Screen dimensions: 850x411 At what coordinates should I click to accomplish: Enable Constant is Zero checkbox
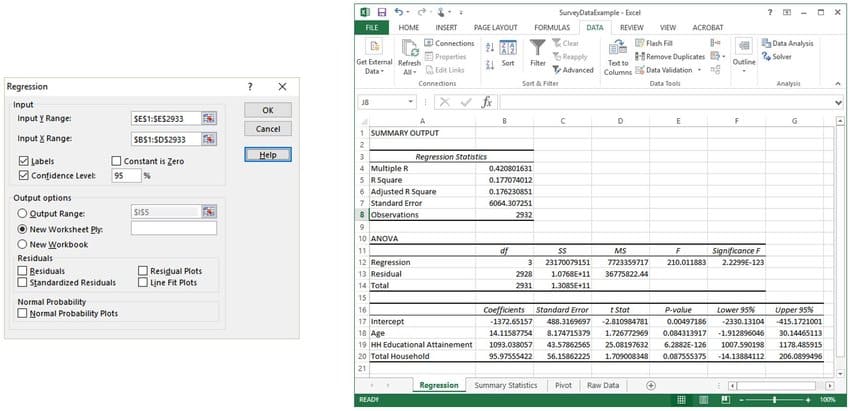tap(116, 161)
